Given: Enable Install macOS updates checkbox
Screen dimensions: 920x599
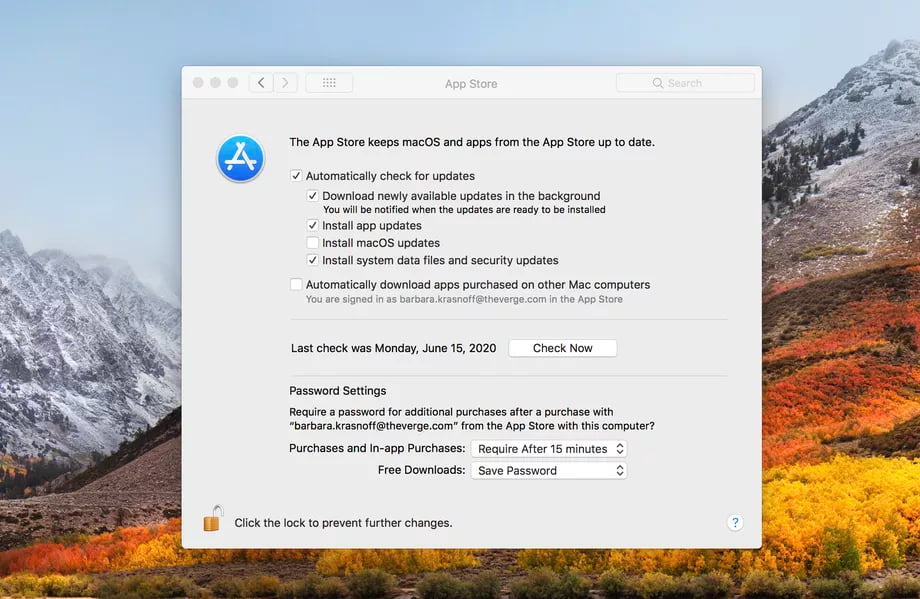Looking at the screenshot, I should click(313, 242).
